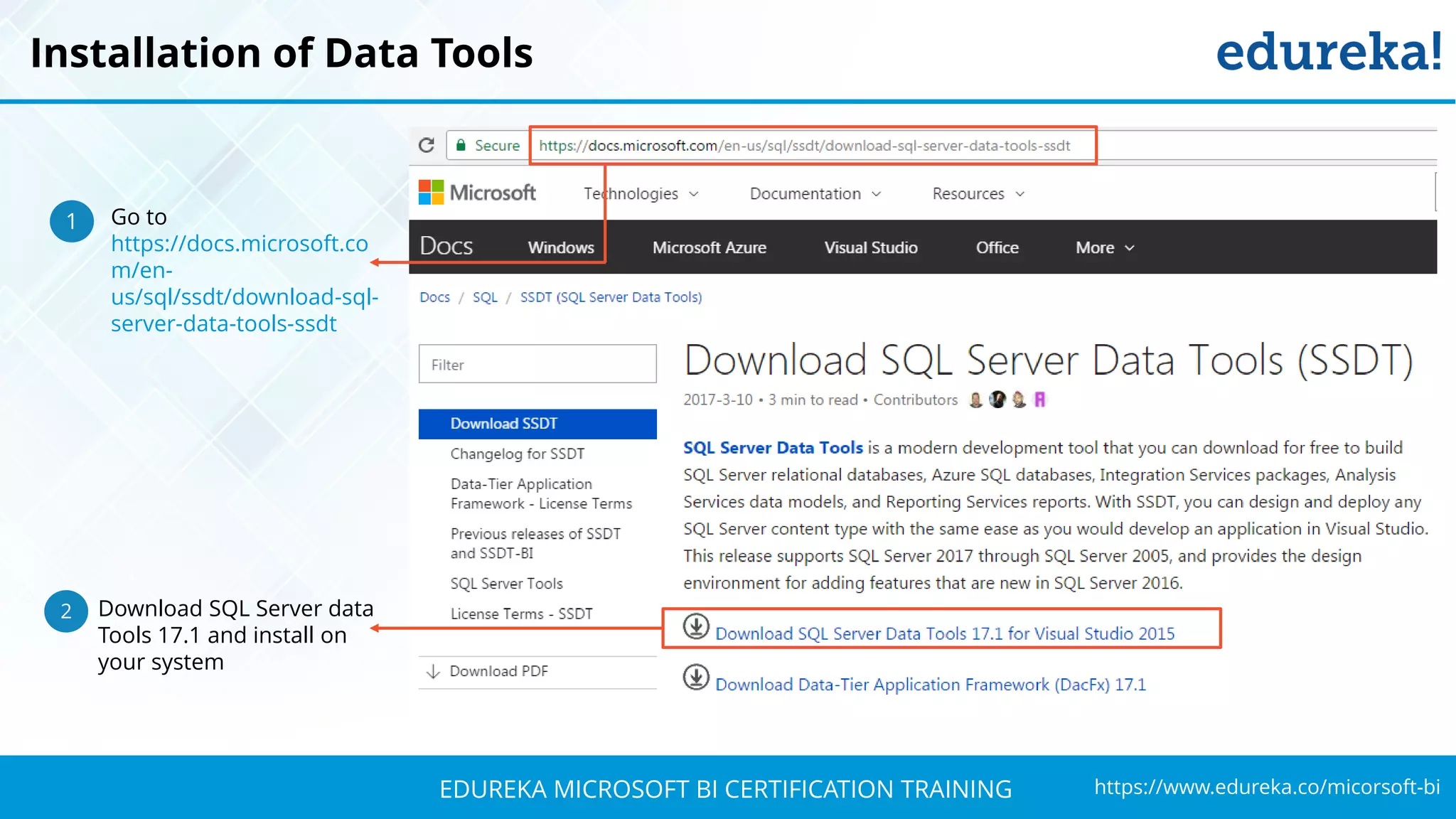Click the SQL breadcrumb link

485,297
